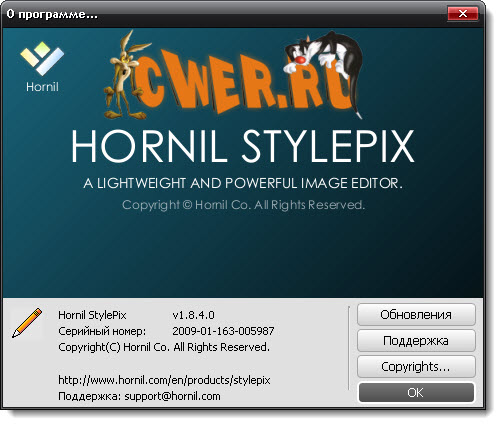This screenshot has width=501, height=425.
Task: Click the orange pencil icon
Action: click(27, 323)
